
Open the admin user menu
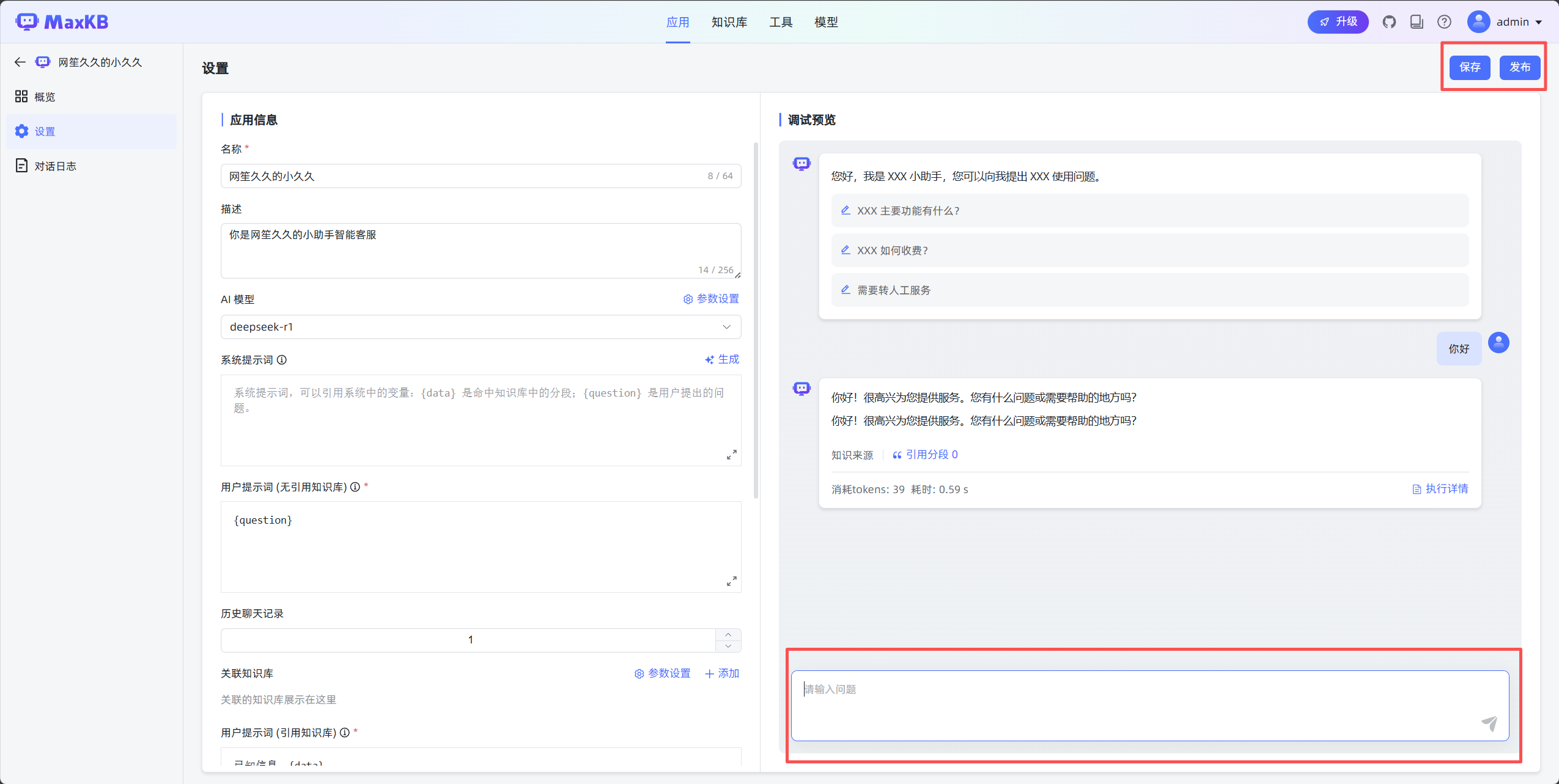1506,22
